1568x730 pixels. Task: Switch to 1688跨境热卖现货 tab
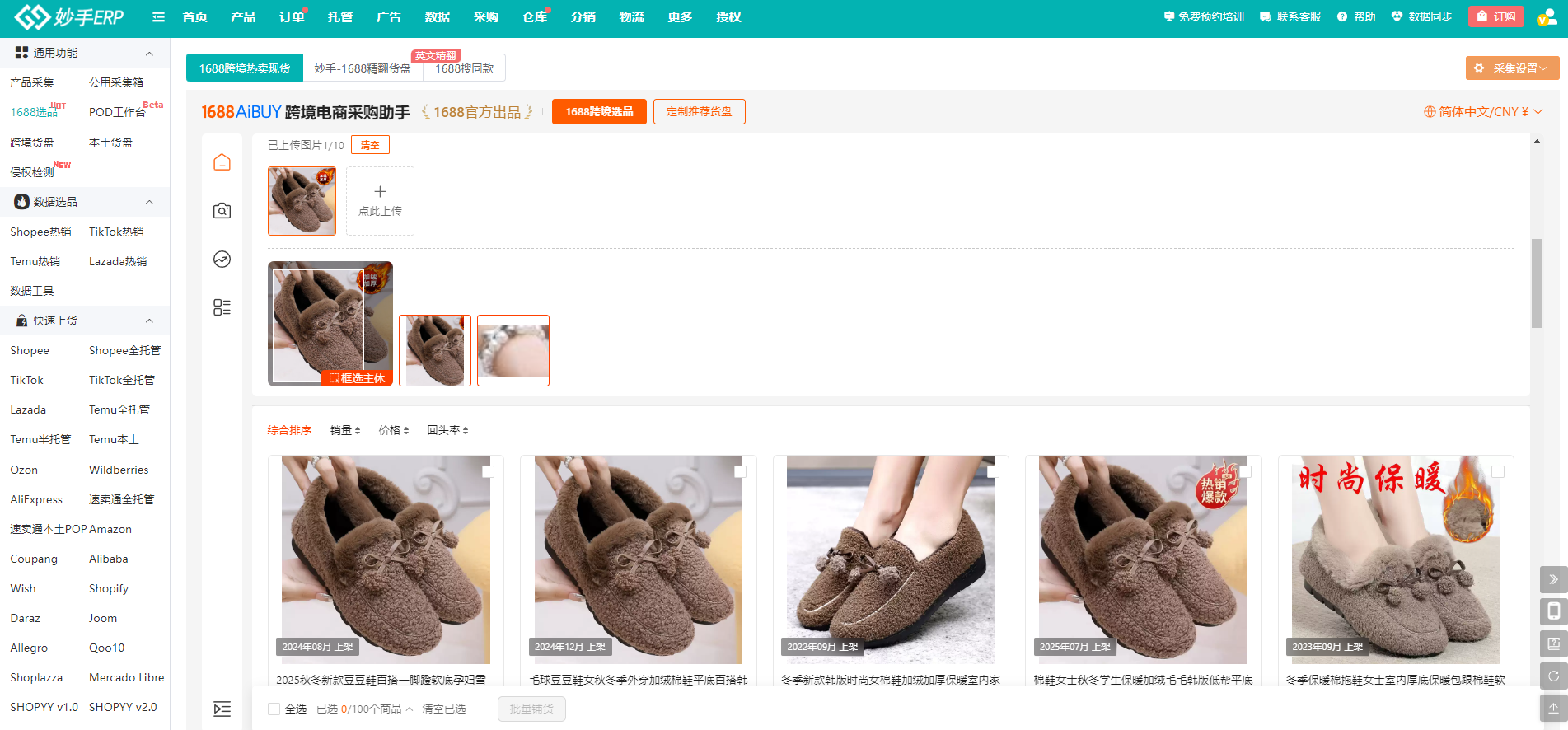[x=245, y=68]
